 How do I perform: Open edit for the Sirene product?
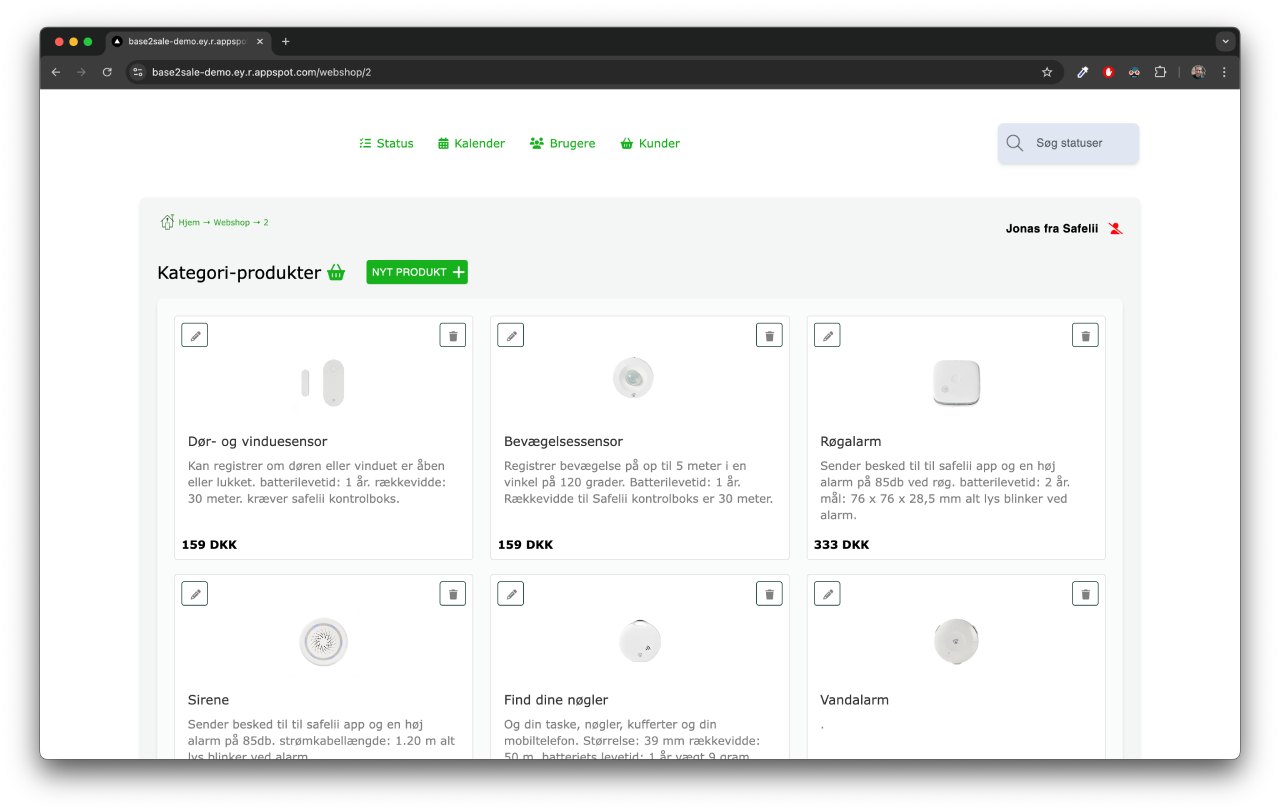[x=195, y=594]
